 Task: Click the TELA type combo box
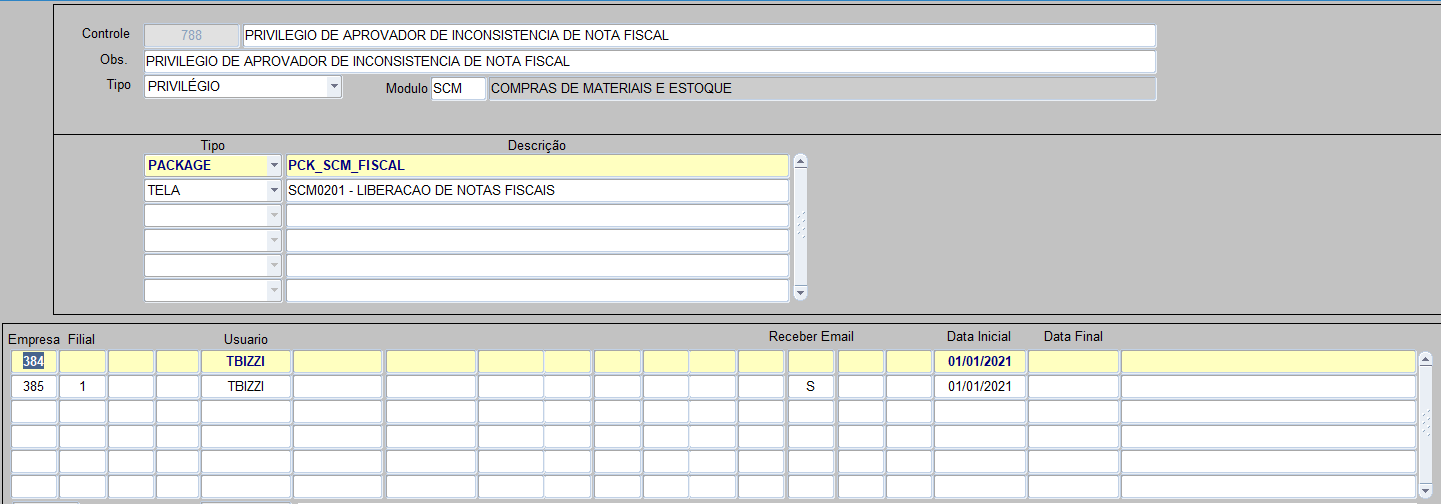coord(213,190)
